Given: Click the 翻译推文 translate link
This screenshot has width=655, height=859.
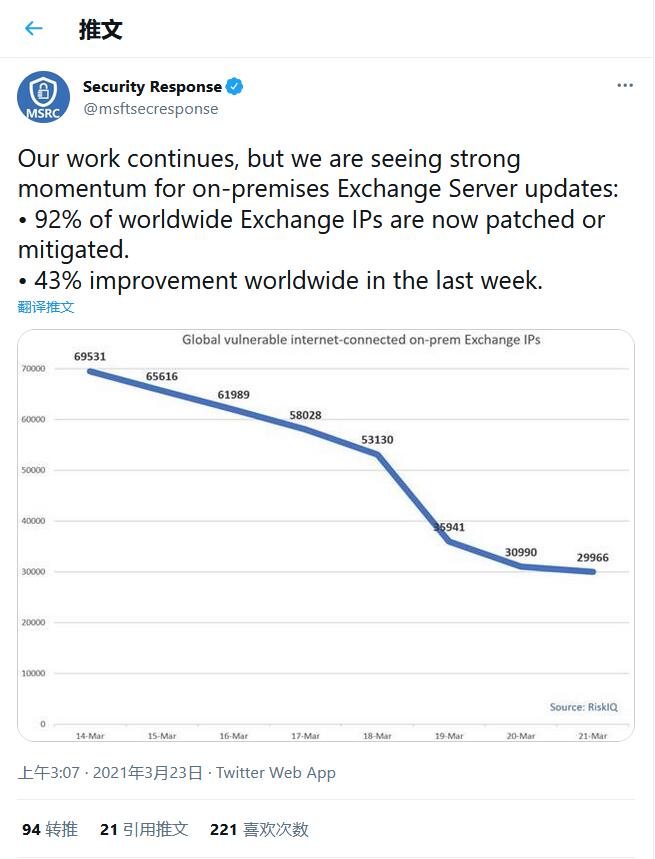Looking at the screenshot, I should (46, 307).
